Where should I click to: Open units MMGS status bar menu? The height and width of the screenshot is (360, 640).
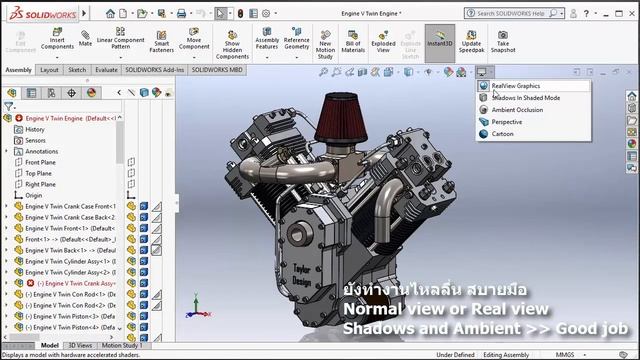(570, 355)
